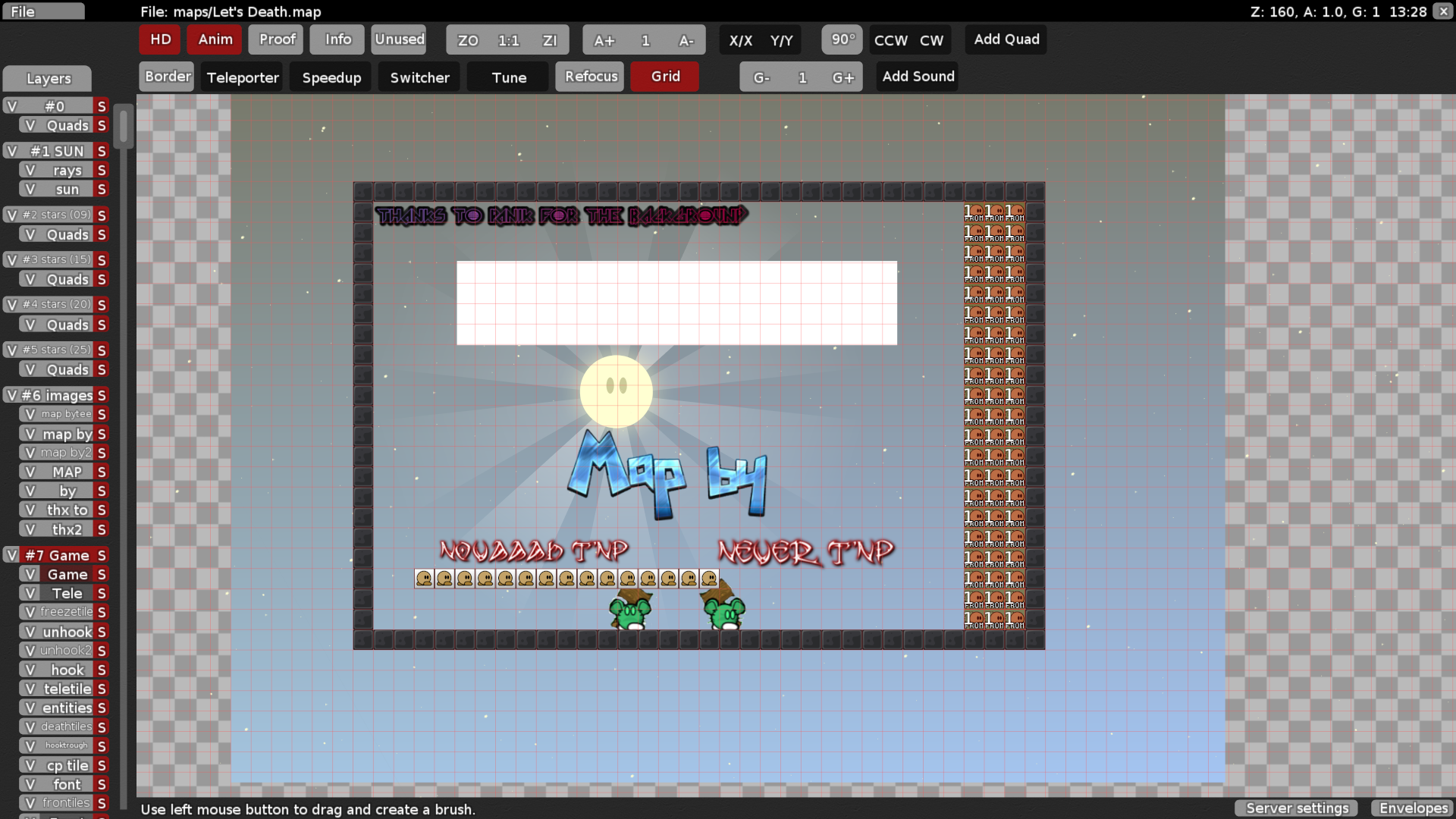
Task: Zoom out using the ZO control
Action: click(467, 40)
